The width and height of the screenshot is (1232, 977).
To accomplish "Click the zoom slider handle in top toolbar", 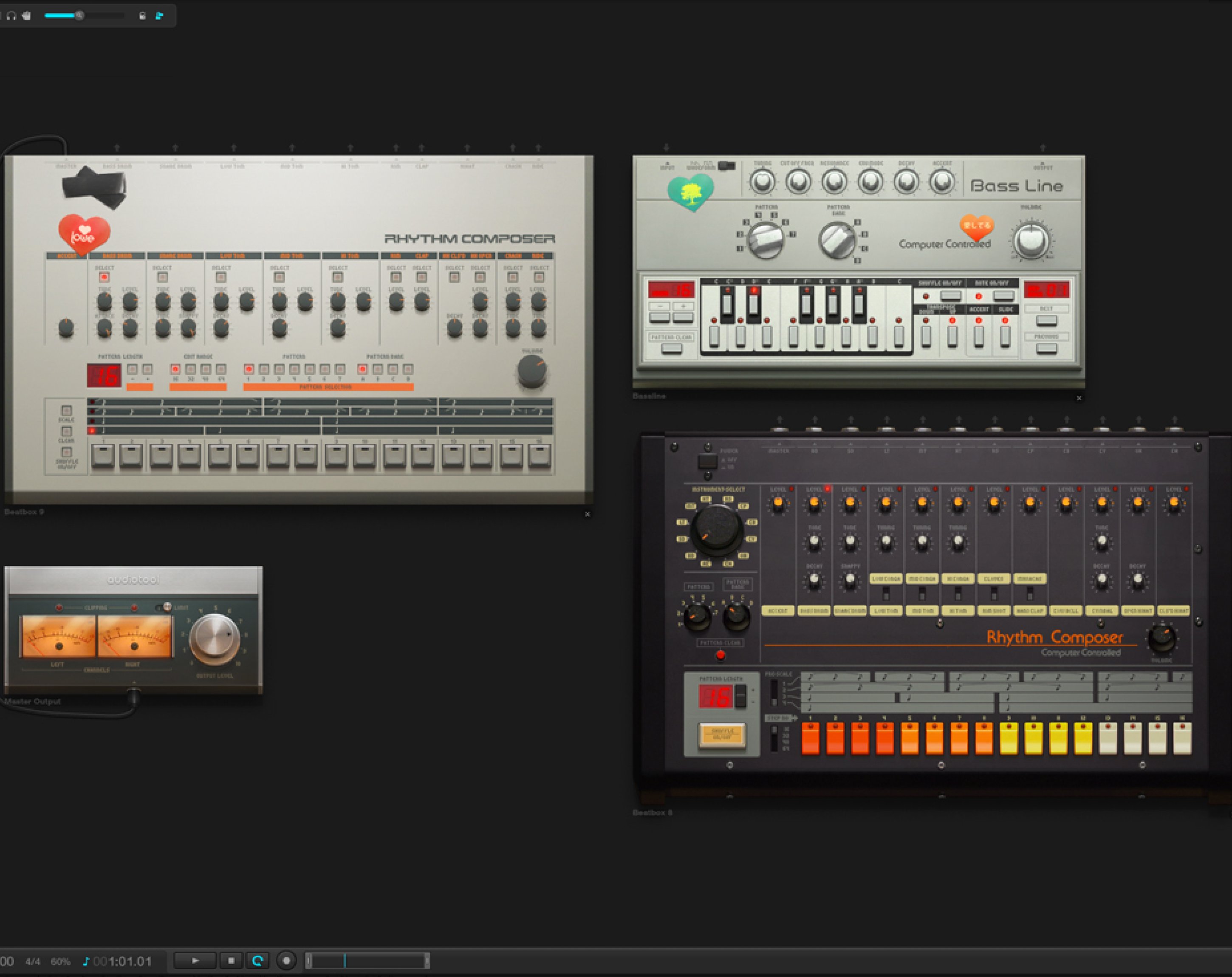I will click(79, 15).
